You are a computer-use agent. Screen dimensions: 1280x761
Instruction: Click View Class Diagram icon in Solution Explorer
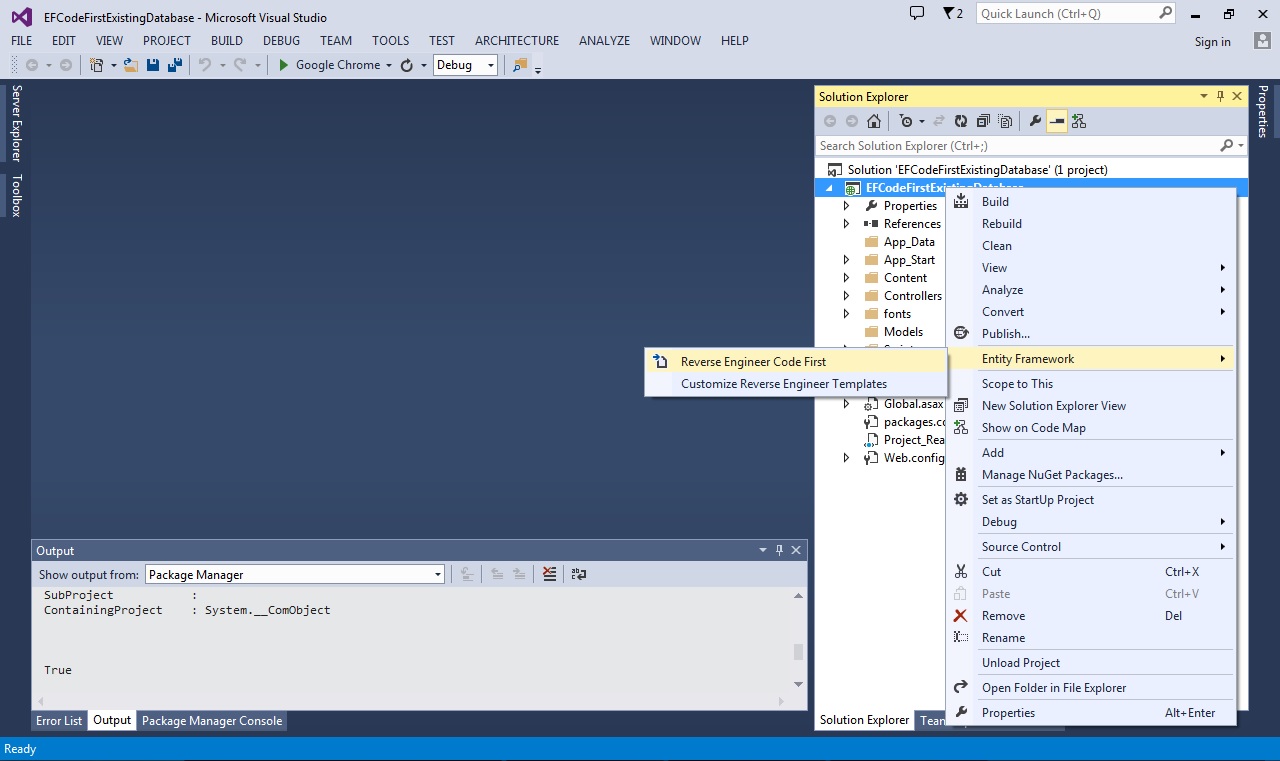[1078, 121]
